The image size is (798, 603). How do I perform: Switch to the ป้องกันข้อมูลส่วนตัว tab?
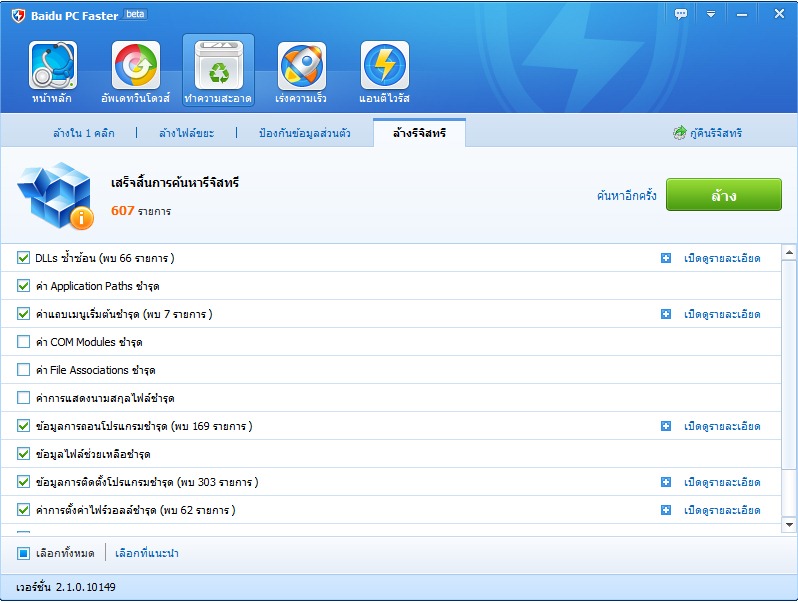(304, 133)
